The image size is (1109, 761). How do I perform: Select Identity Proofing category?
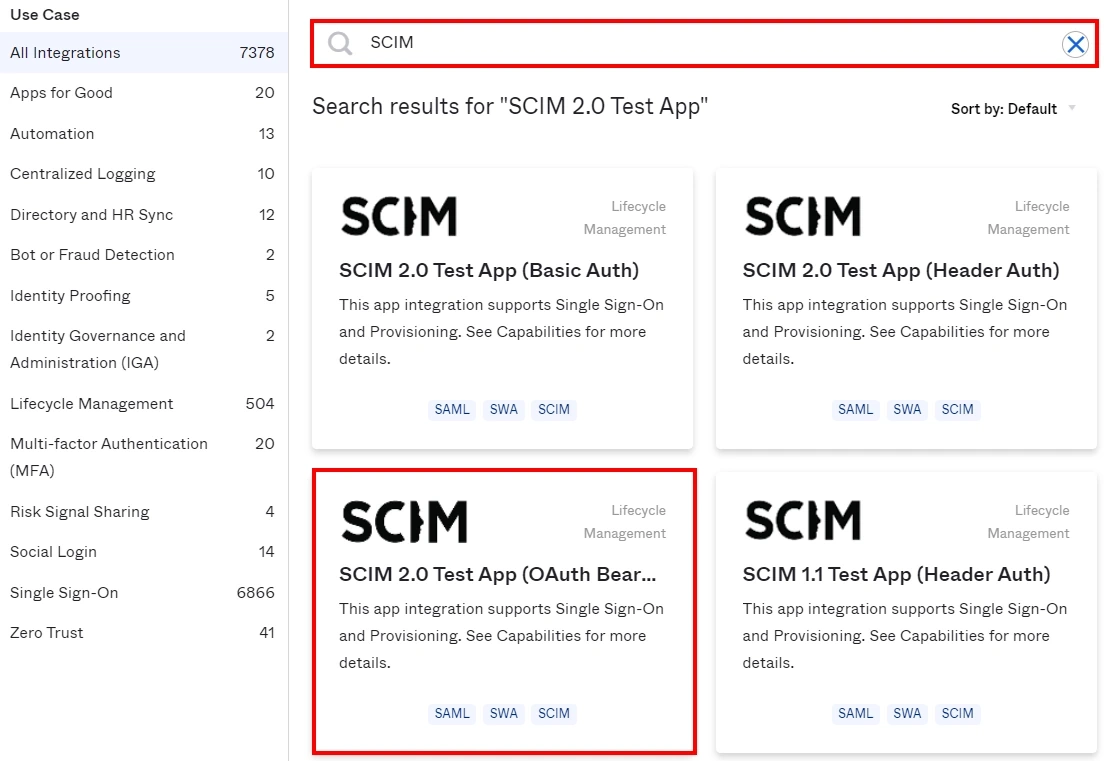(x=144, y=296)
